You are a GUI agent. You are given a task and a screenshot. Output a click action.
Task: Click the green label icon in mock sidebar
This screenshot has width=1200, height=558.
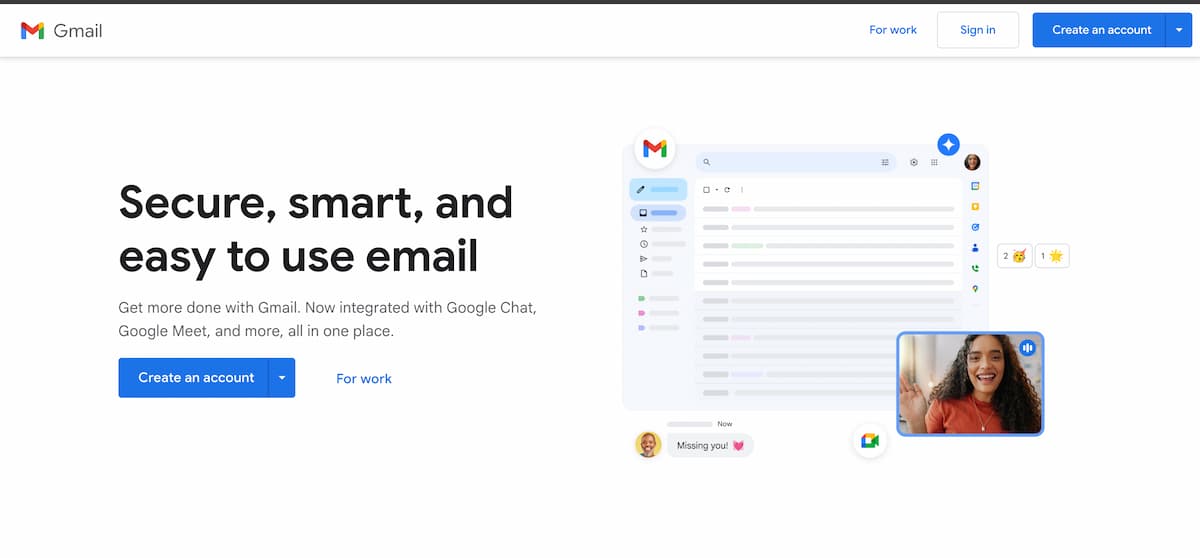click(x=642, y=298)
